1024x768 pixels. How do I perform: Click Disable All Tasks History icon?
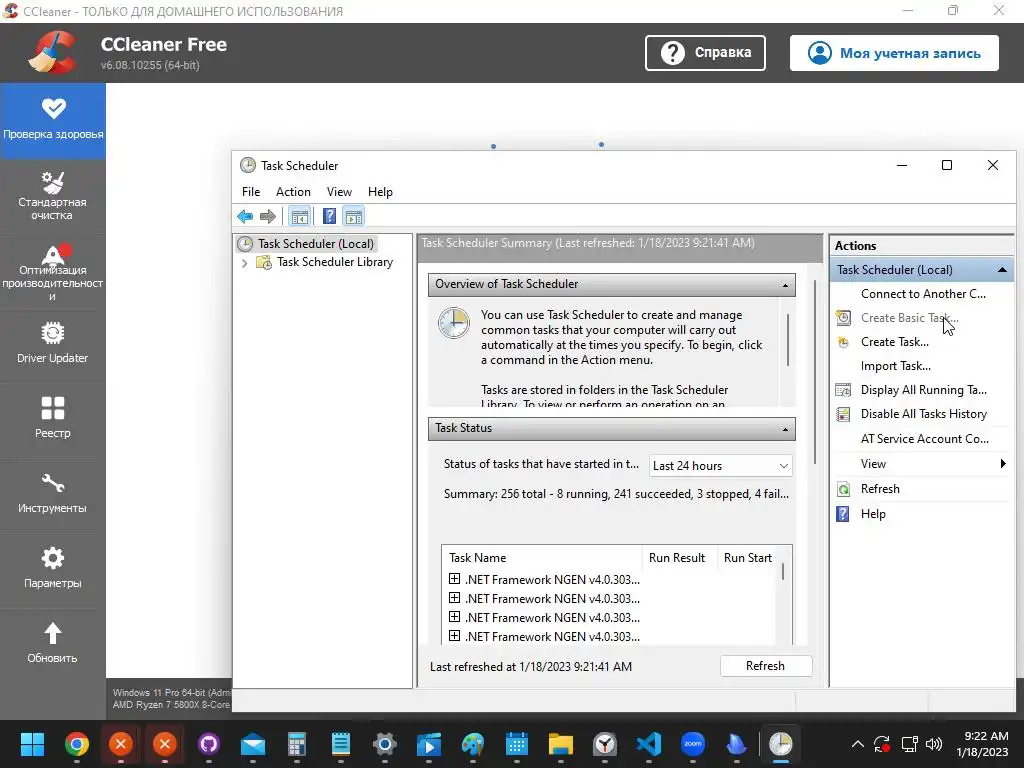843,414
